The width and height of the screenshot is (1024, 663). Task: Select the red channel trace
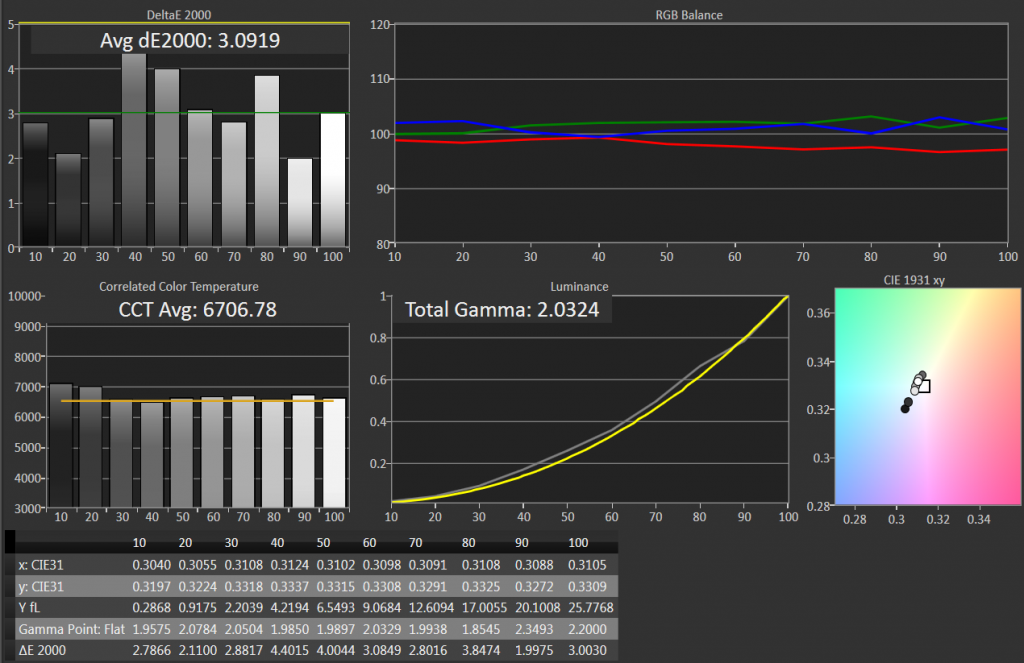click(700, 143)
